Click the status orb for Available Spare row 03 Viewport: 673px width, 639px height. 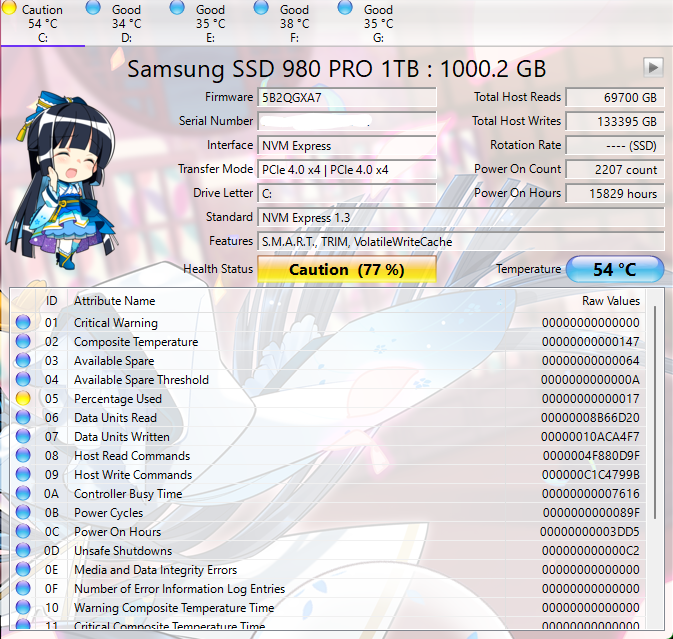23,360
